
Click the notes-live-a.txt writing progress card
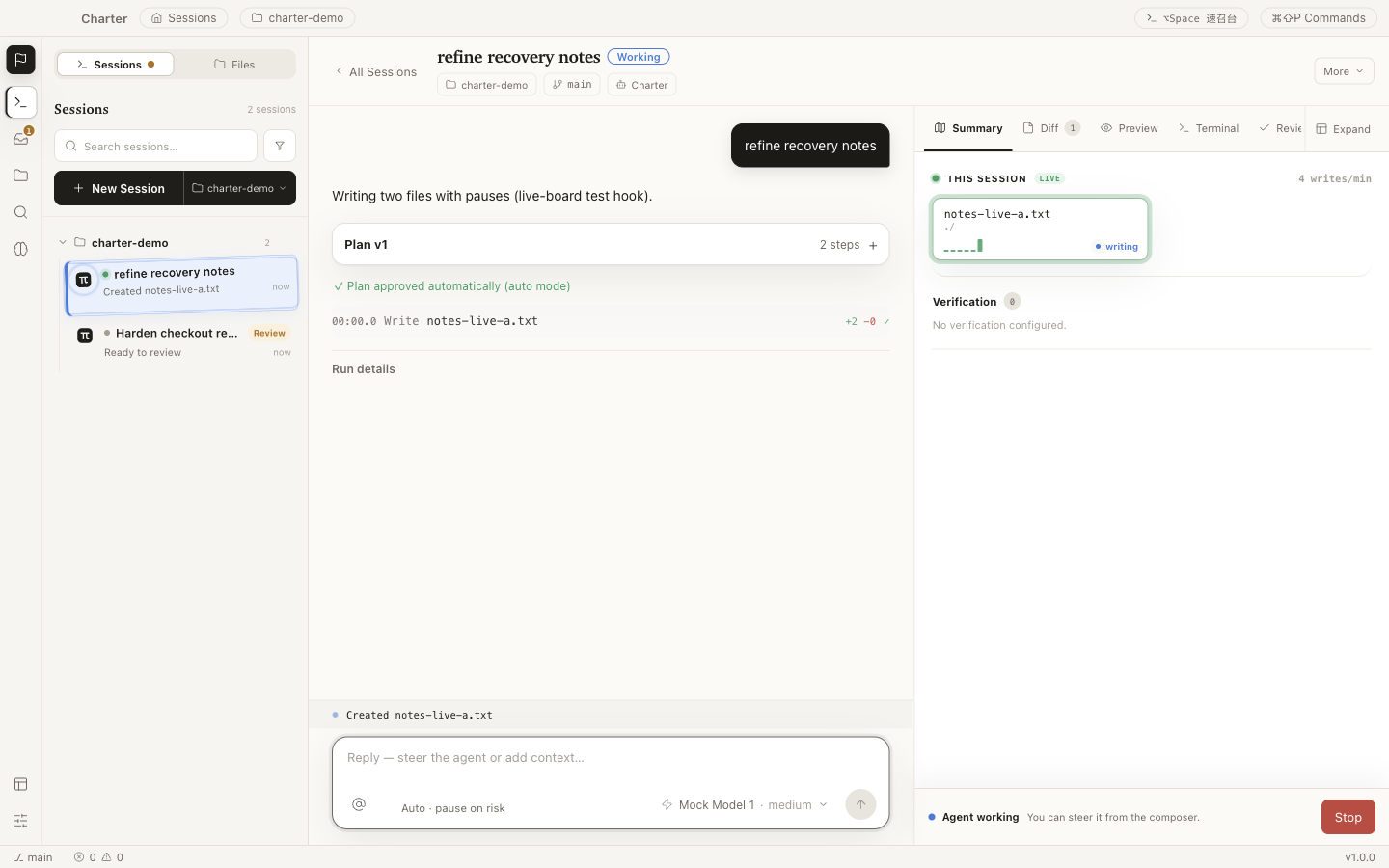(x=1040, y=230)
